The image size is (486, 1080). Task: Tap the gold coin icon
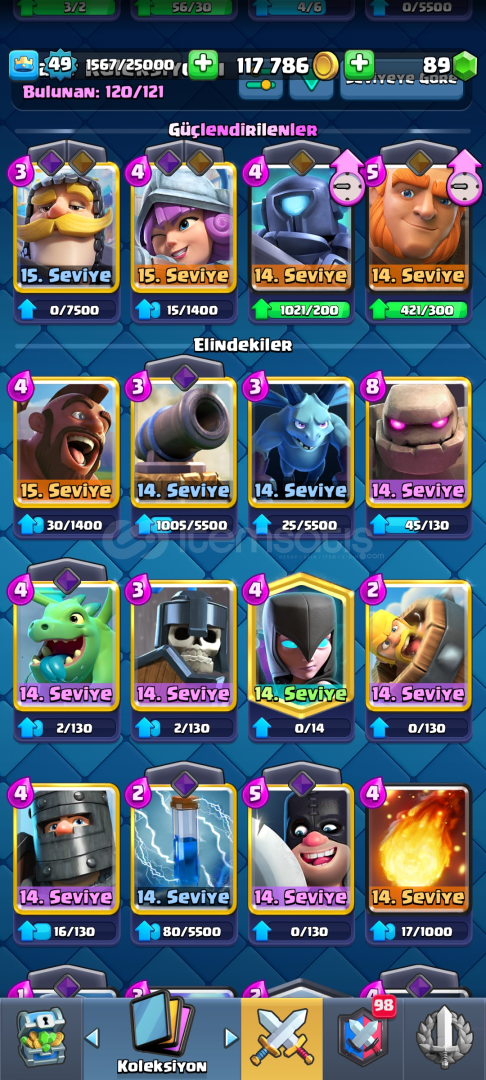[325, 66]
